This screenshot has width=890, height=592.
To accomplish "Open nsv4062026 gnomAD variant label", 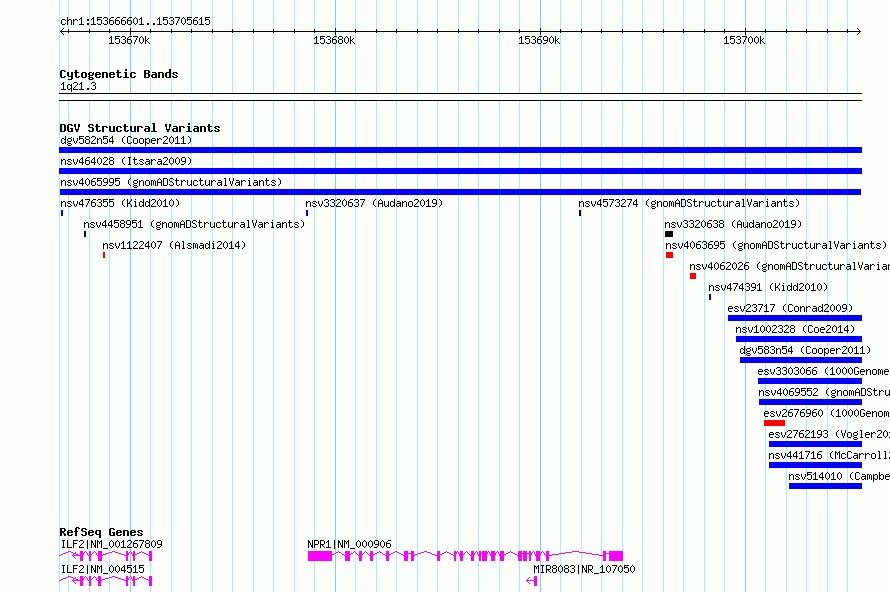I will click(790, 266).
